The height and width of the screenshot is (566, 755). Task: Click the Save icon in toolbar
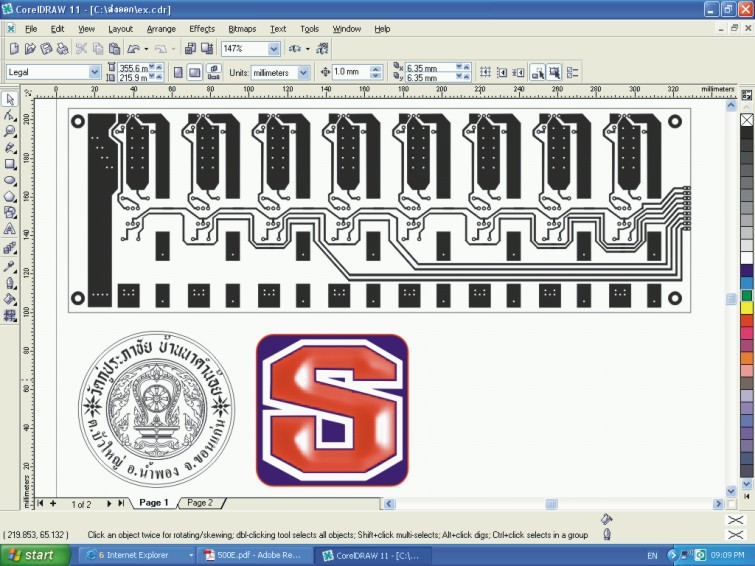pos(46,49)
